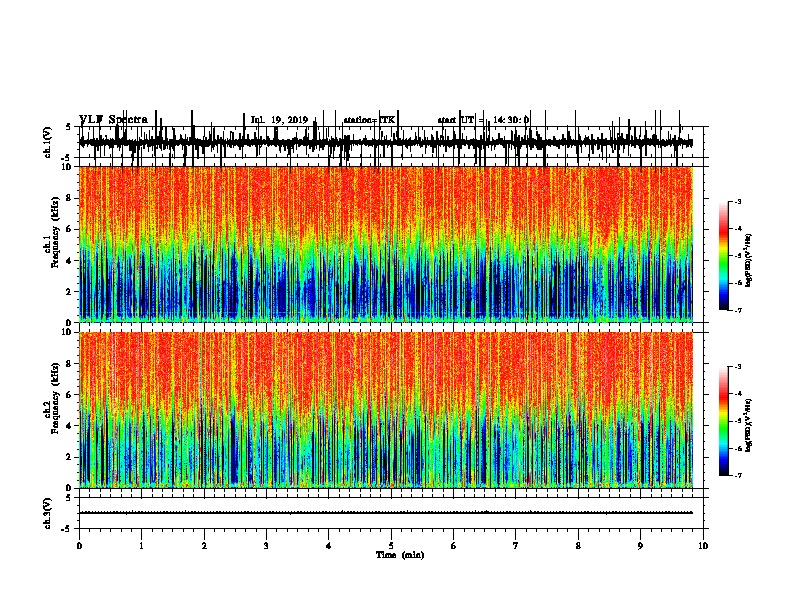Click the "5" tick of ch.3(V) axis

click(69, 498)
